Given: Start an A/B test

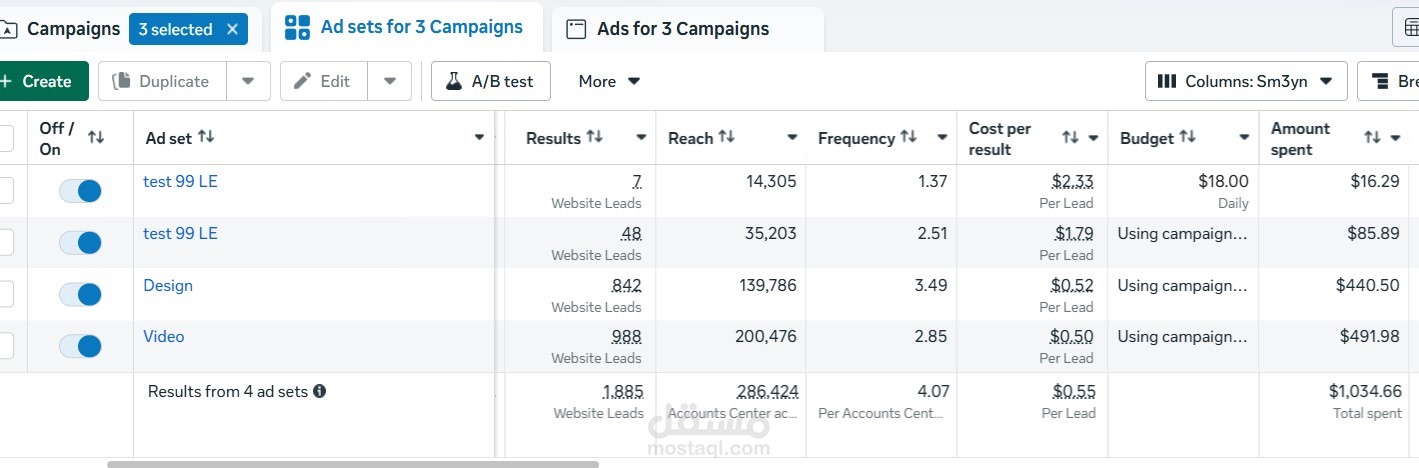Looking at the screenshot, I should point(491,81).
